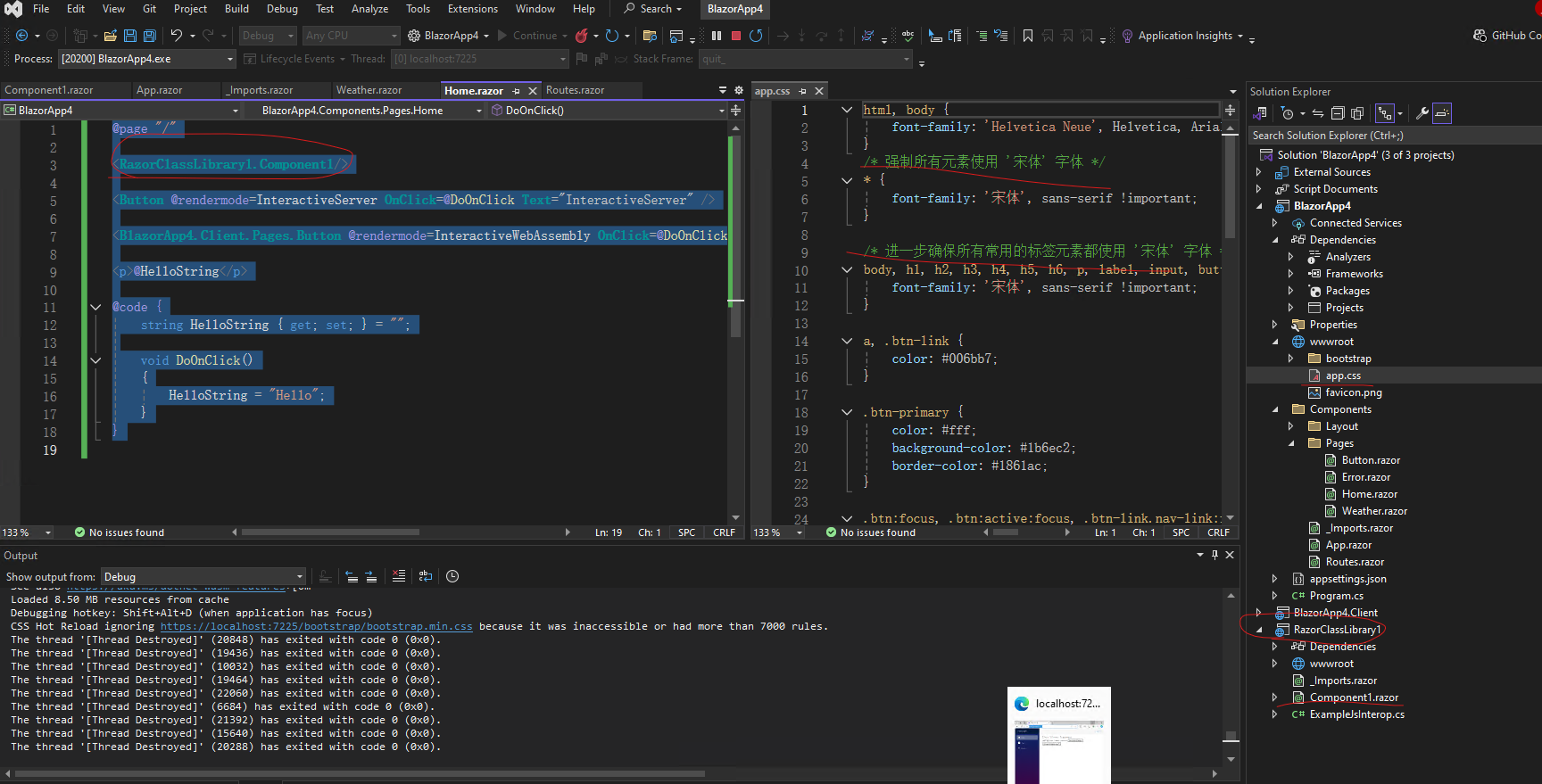Click the Pending Changes Filter clock icon
This screenshot has height=784, width=1542.
coord(1287,113)
